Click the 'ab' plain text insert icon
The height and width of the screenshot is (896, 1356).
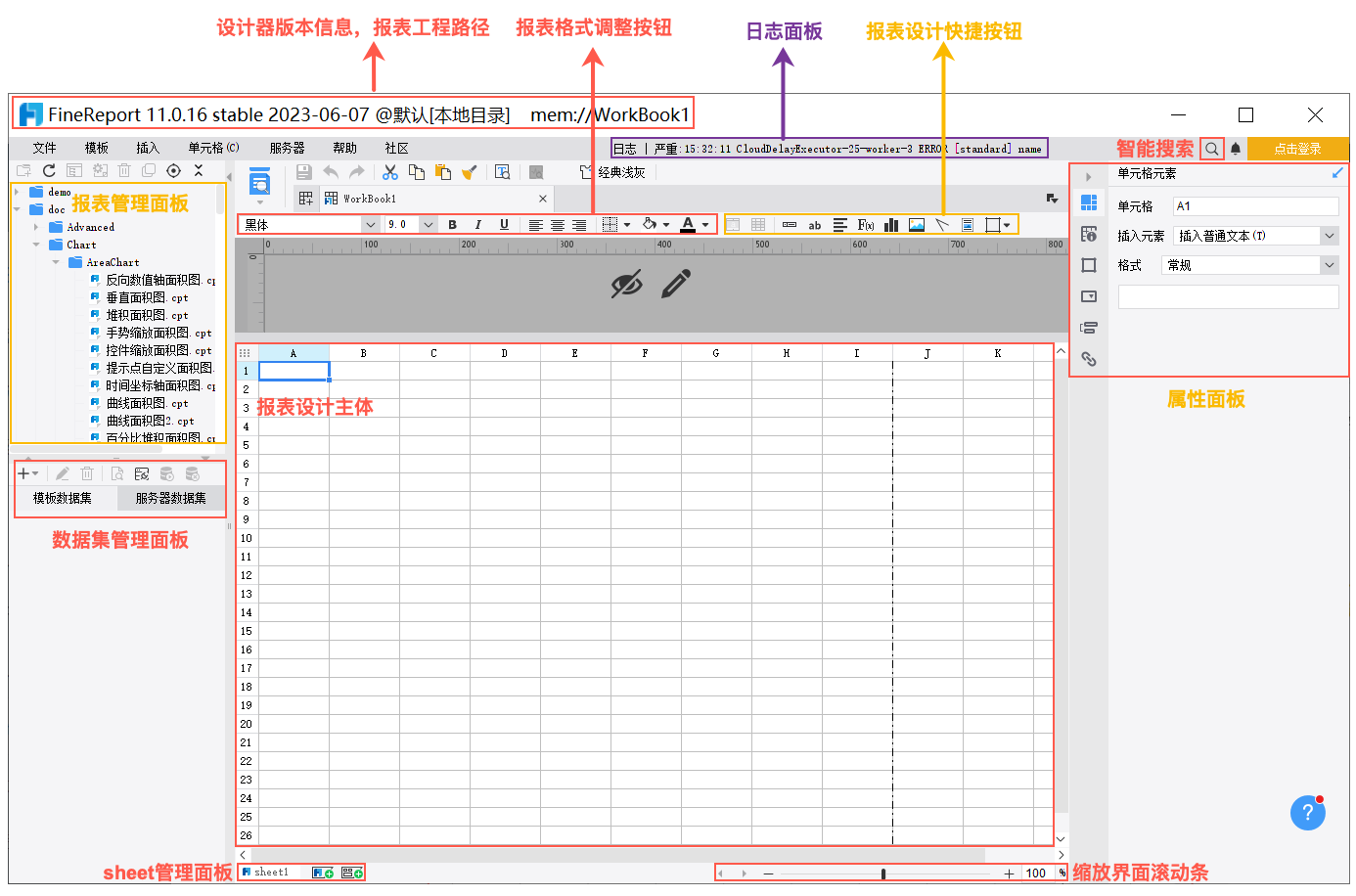pyautogui.click(x=815, y=225)
